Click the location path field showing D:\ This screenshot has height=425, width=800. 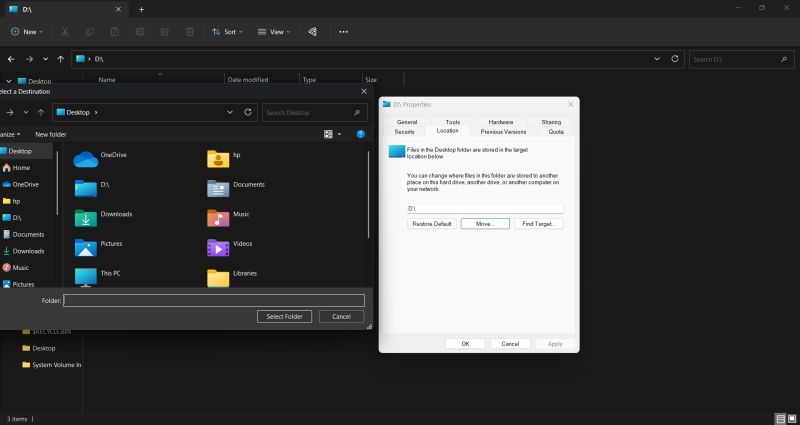pyautogui.click(x=485, y=208)
